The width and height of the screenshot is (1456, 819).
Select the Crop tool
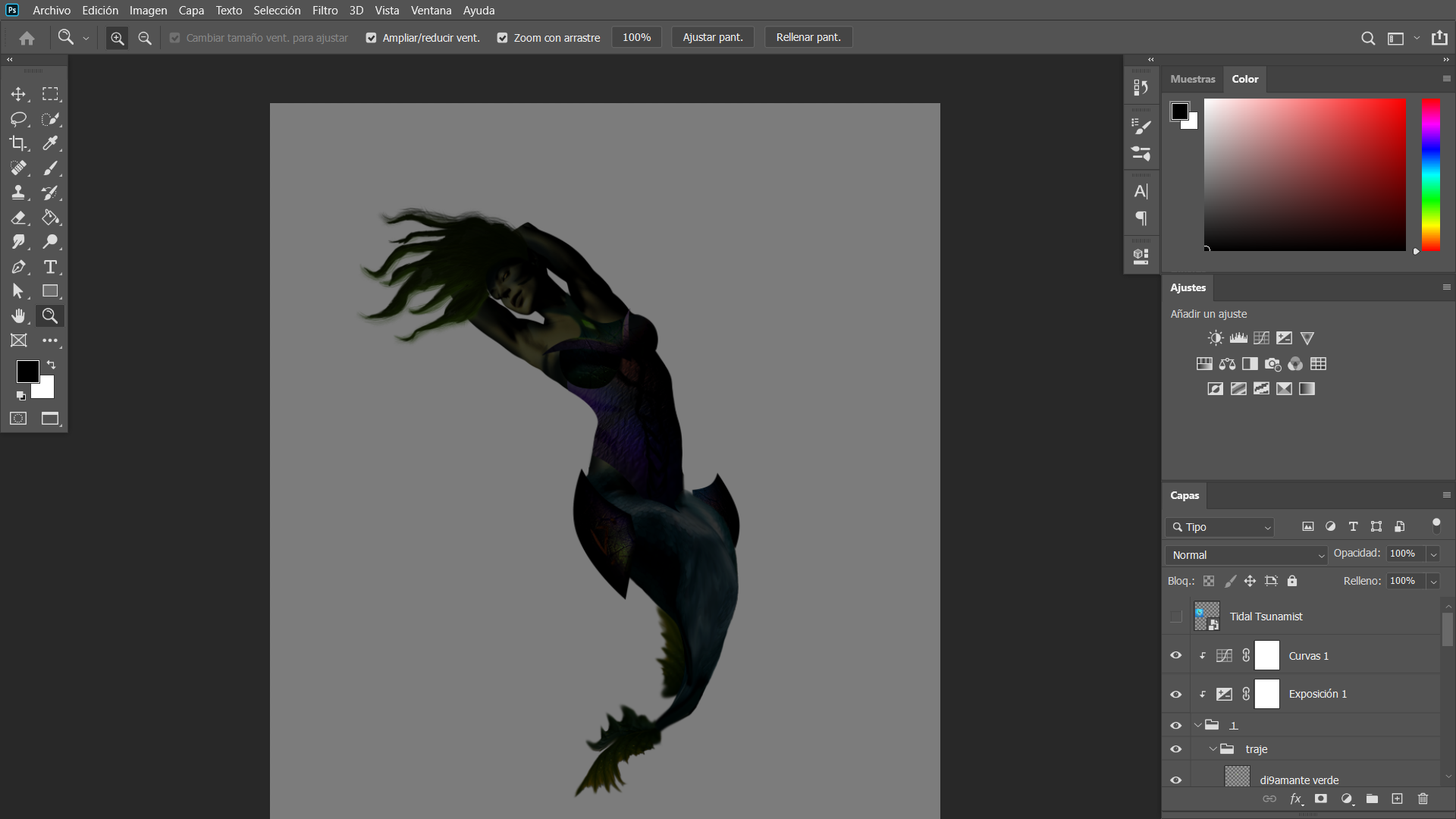point(18,143)
